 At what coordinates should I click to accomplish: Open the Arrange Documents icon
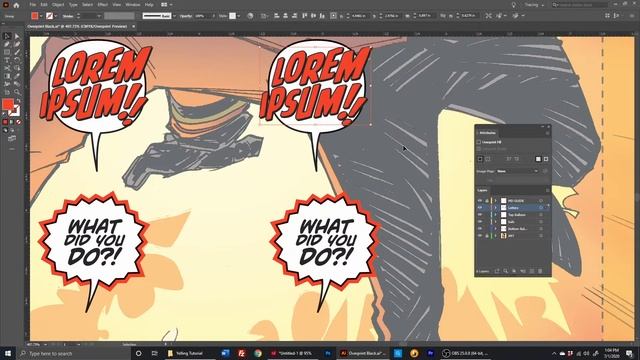[166, 5]
